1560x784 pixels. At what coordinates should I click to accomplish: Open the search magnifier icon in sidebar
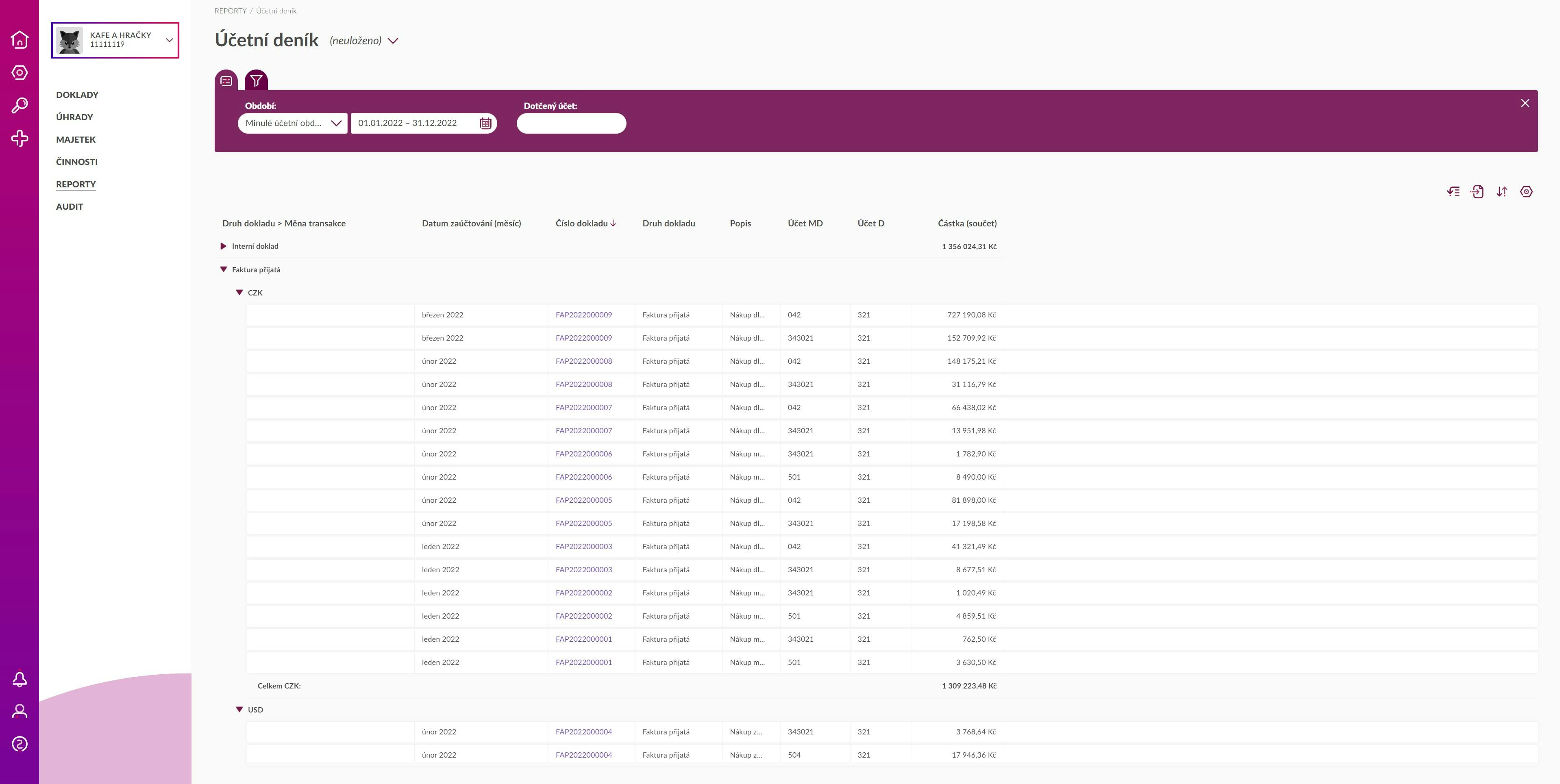coord(20,105)
